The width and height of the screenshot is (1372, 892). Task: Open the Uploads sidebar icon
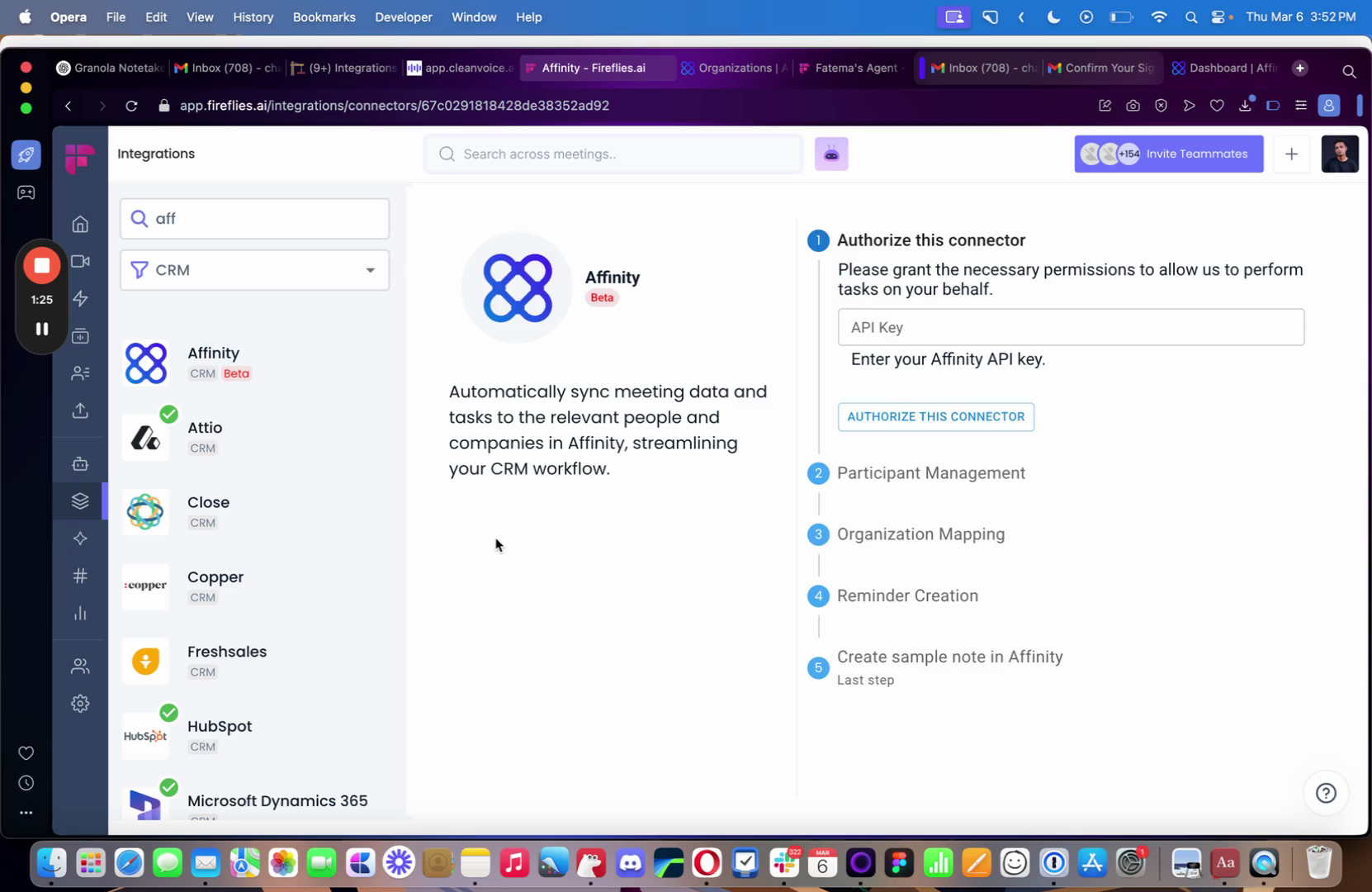[80, 410]
